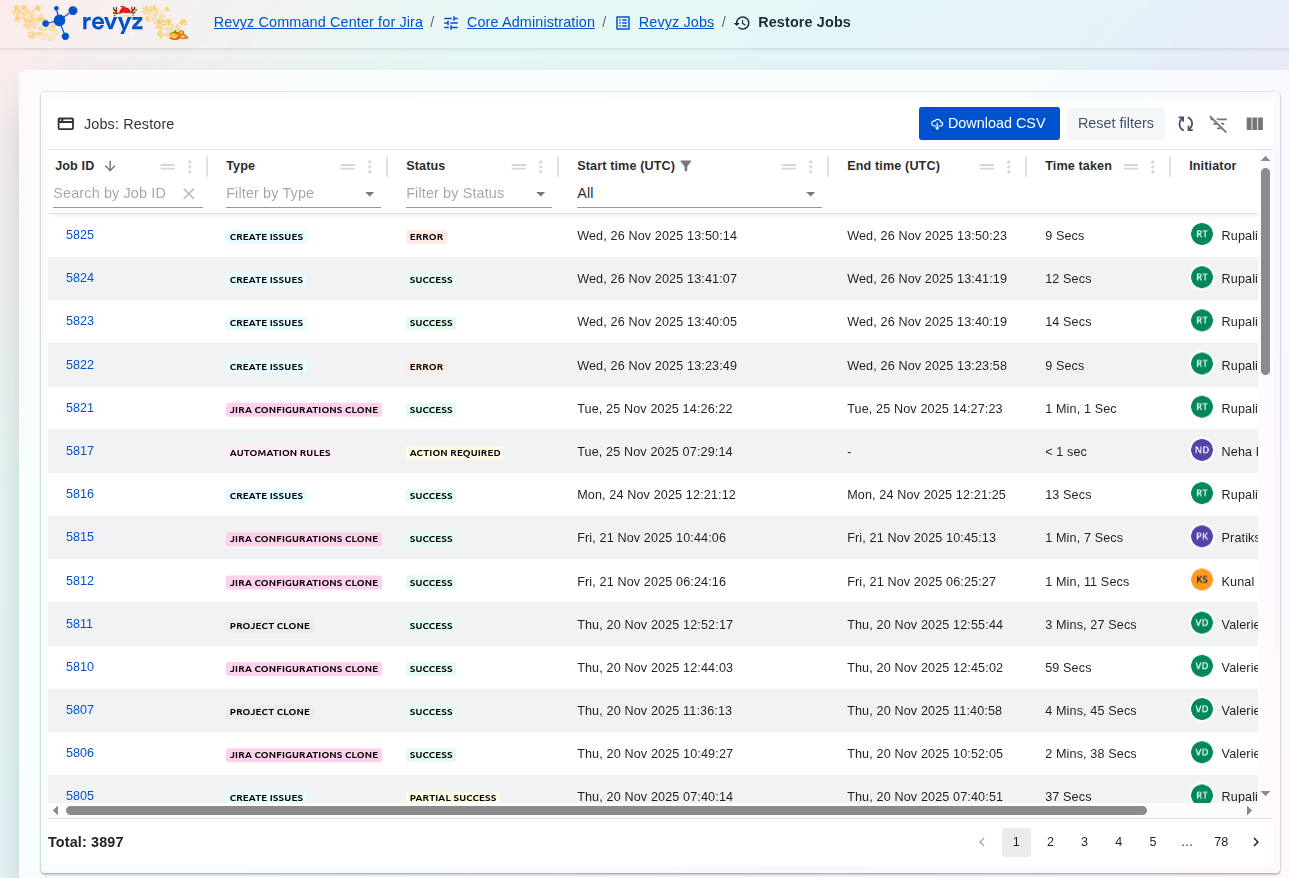
Task: Click the Revyz logo
Action: pos(100,22)
